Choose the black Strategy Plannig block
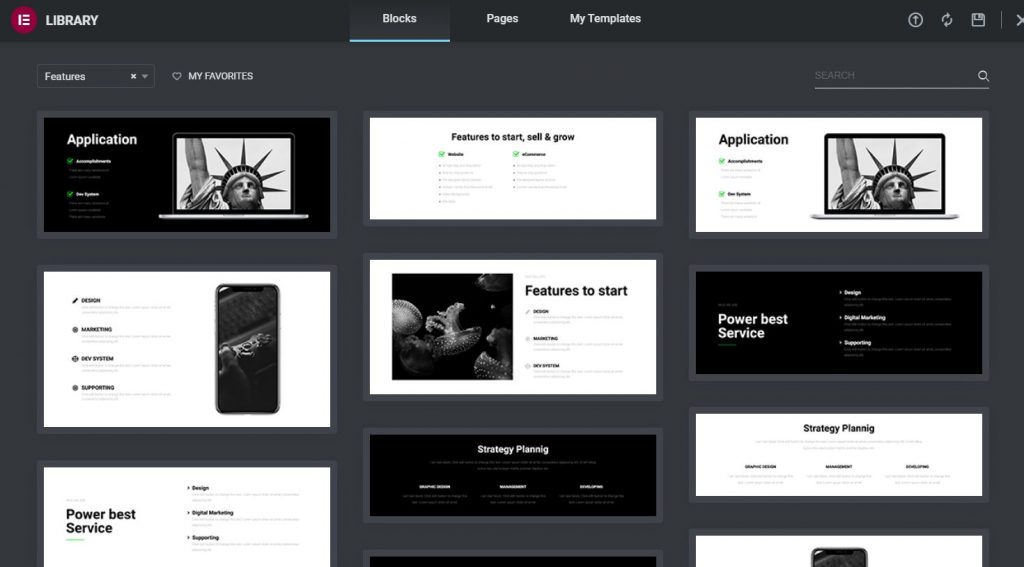This screenshot has width=1024, height=567. click(x=513, y=476)
